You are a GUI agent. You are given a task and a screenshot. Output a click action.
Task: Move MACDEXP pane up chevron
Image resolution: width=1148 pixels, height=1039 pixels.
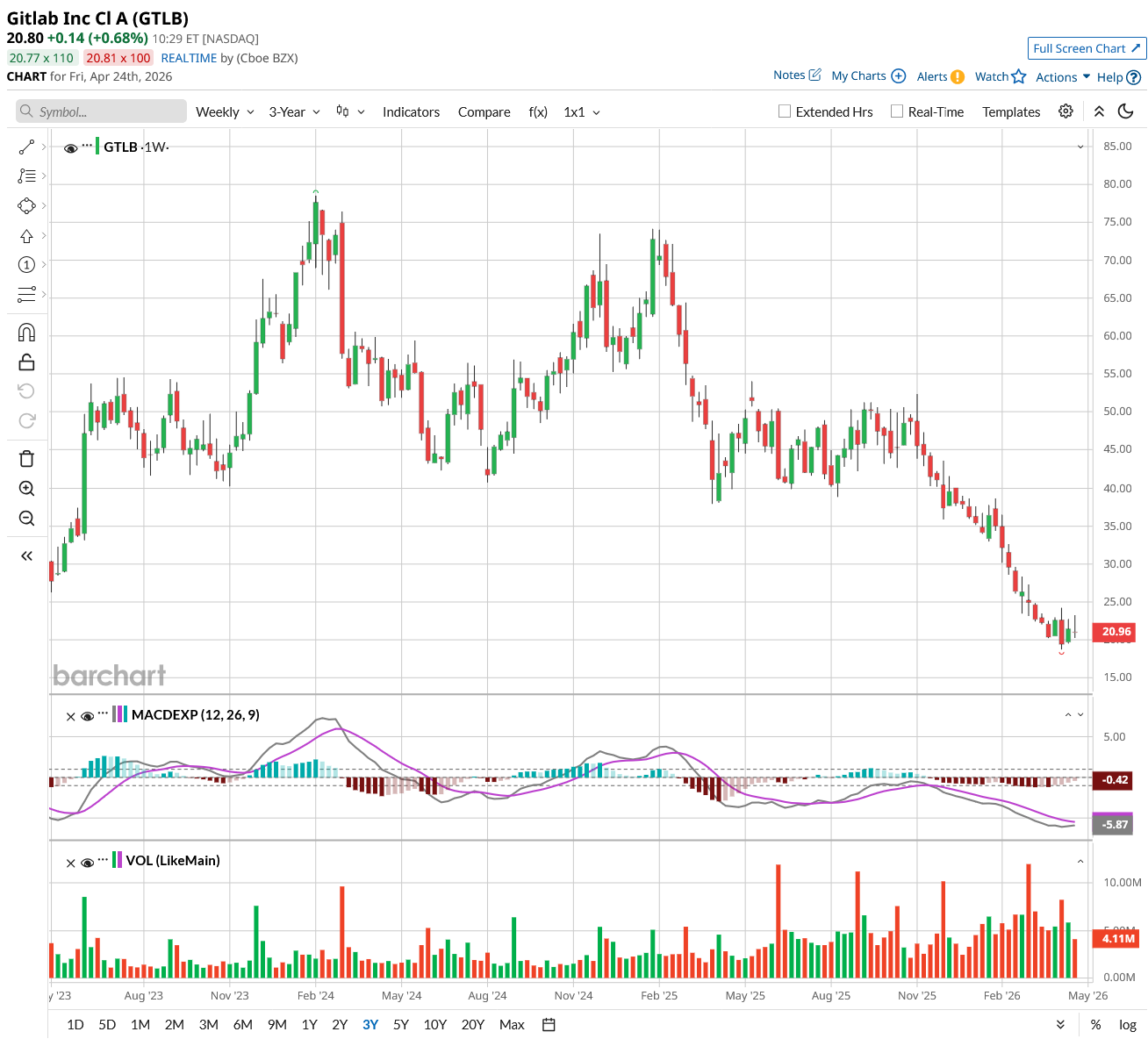pos(1068,715)
